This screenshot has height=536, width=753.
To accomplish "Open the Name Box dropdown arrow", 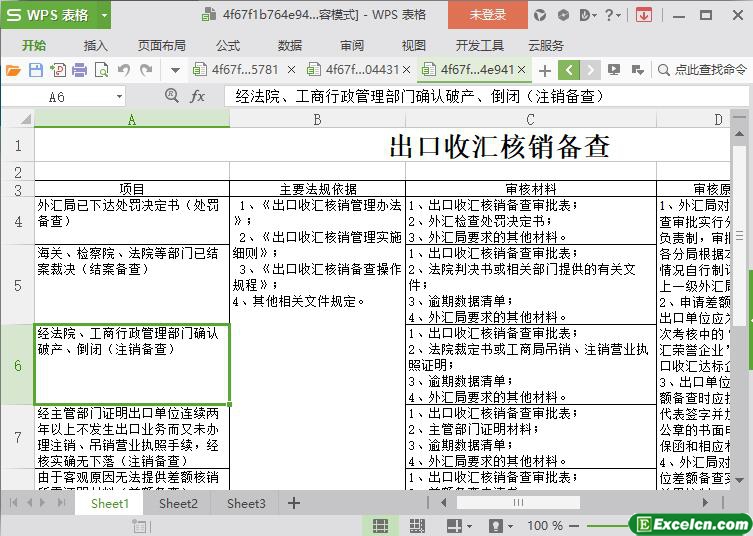I will click(119, 96).
